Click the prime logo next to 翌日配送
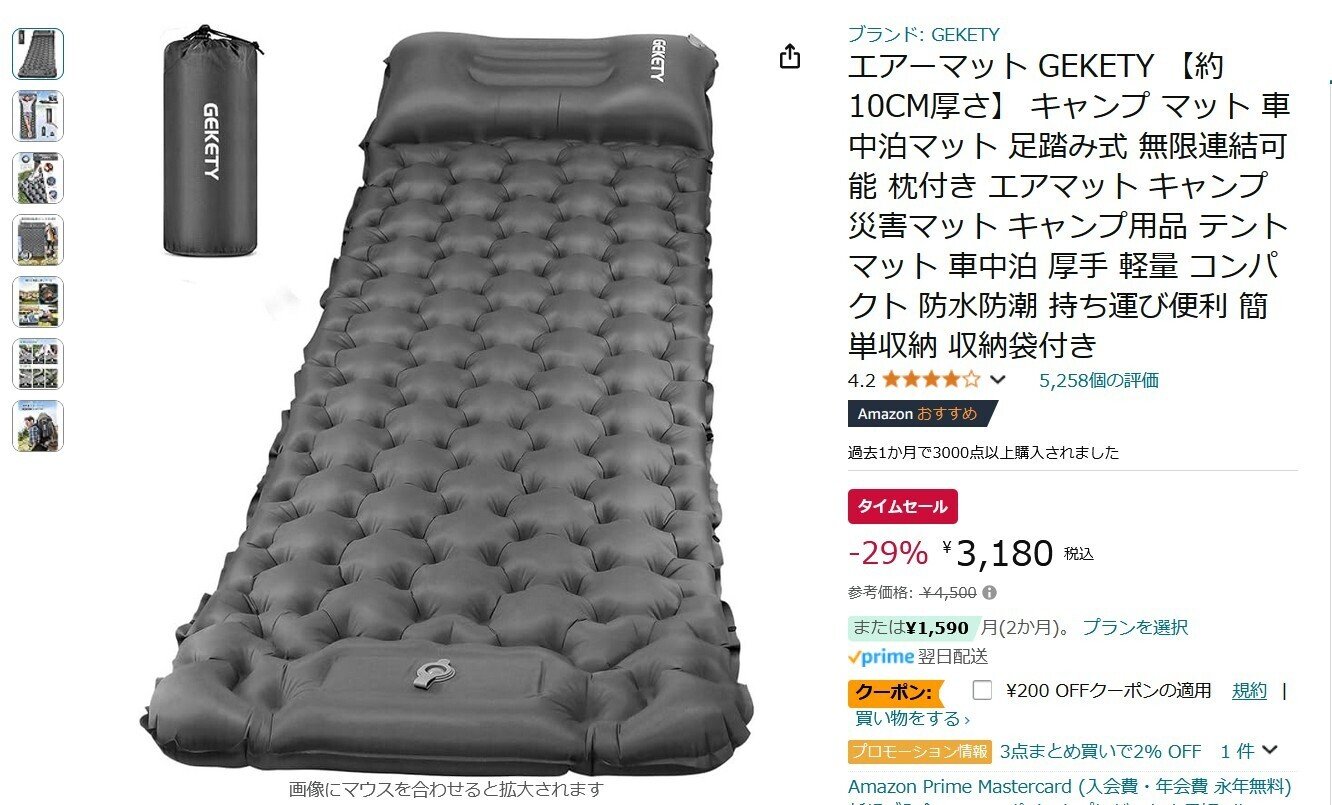 pyautogui.click(x=881, y=656)
